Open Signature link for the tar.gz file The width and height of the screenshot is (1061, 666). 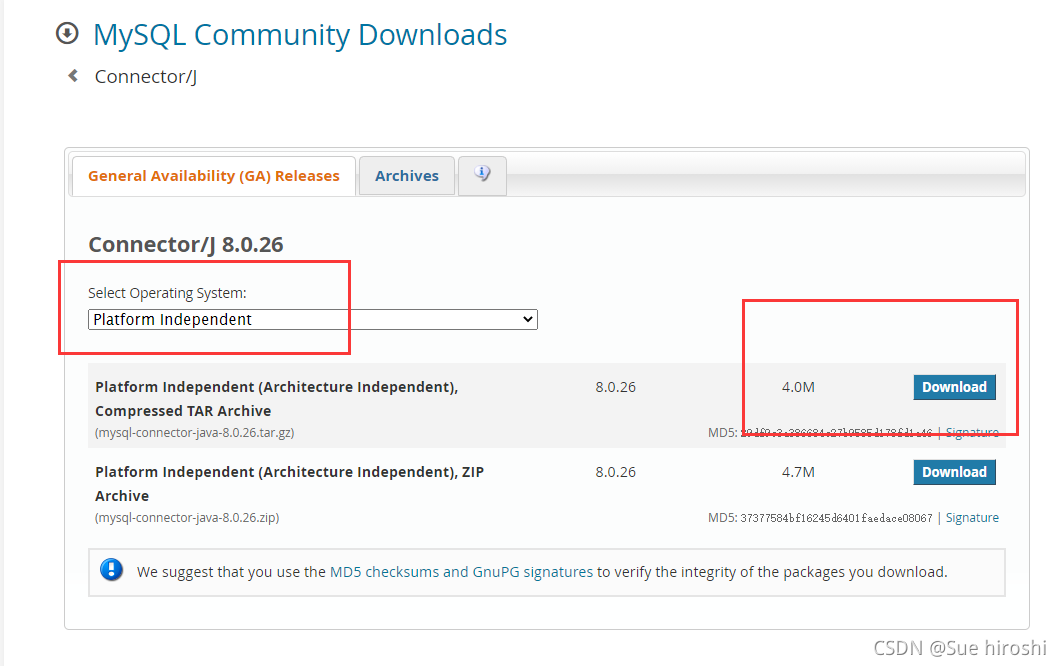(972, 432)
